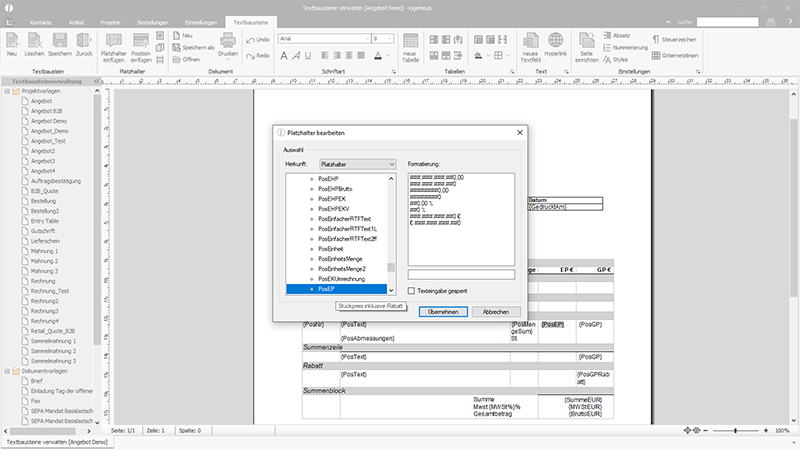Open Styles settings
This screenshot has height=450, width=800.
tap(615, 59)
